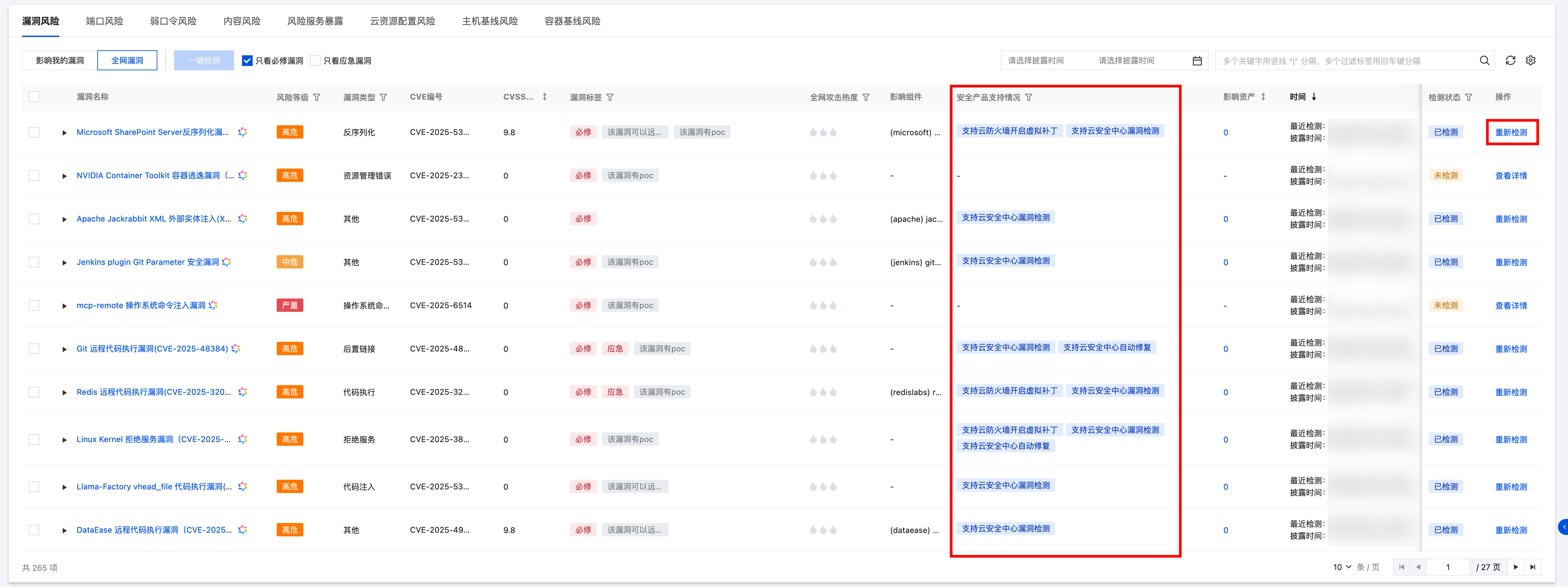Click filter icon on 漏洞标签 column
1568x587 pixels.
tap(610, 97)
